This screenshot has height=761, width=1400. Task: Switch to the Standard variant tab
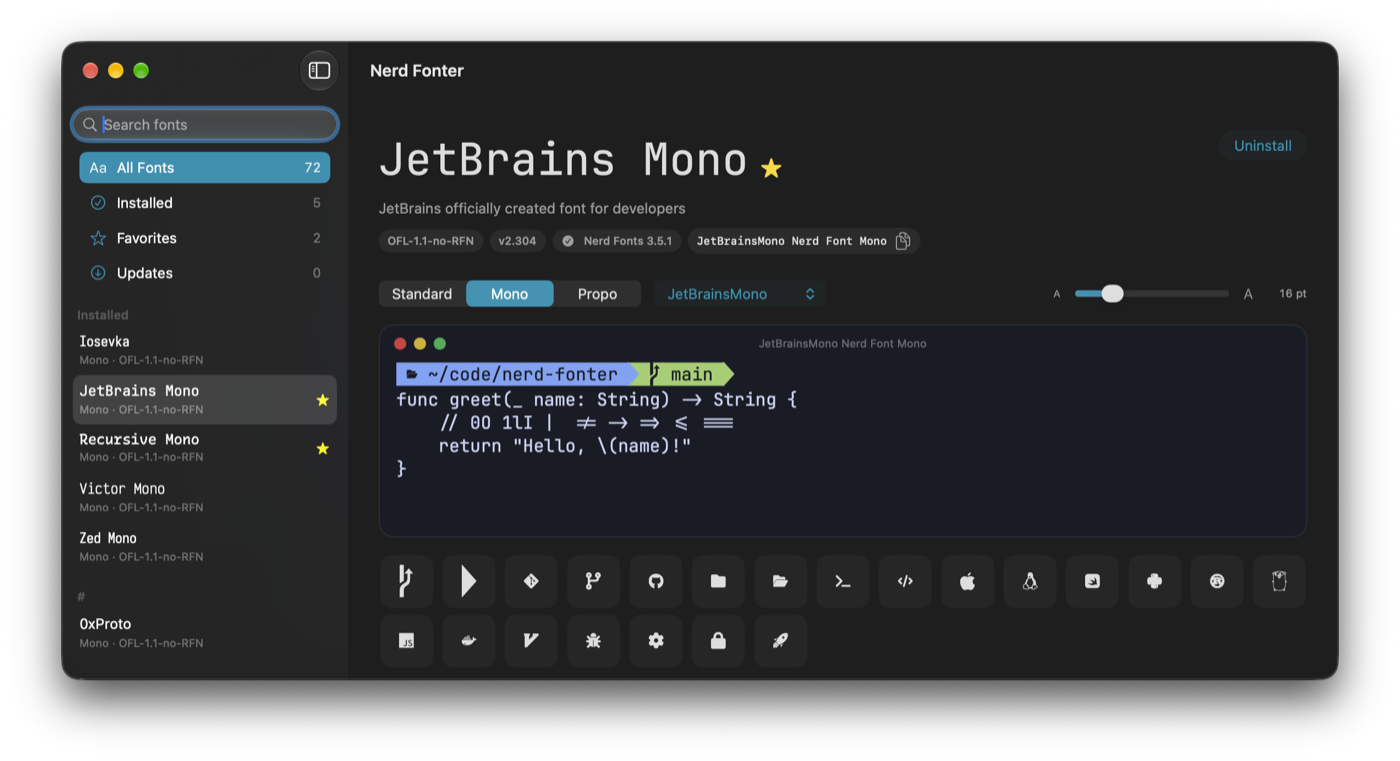[x=422, y=294]
